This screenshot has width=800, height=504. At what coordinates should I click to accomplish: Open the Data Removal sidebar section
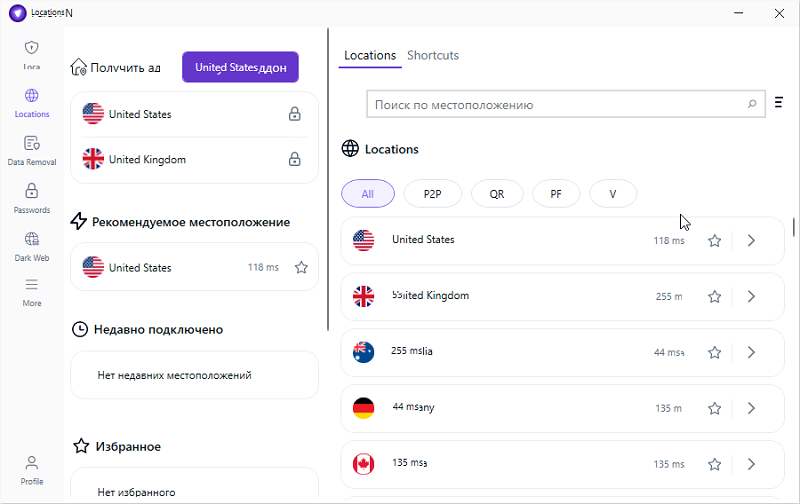click(x=32, y=150)
